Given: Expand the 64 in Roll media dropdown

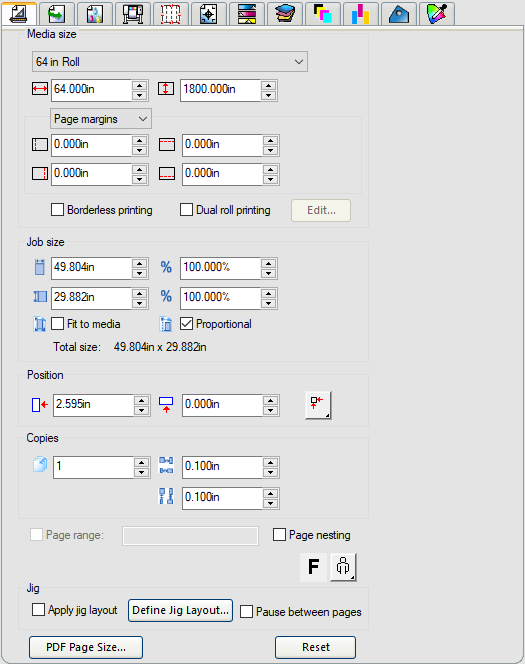Looking at the screenshot, I should click(x=170, y=62).
